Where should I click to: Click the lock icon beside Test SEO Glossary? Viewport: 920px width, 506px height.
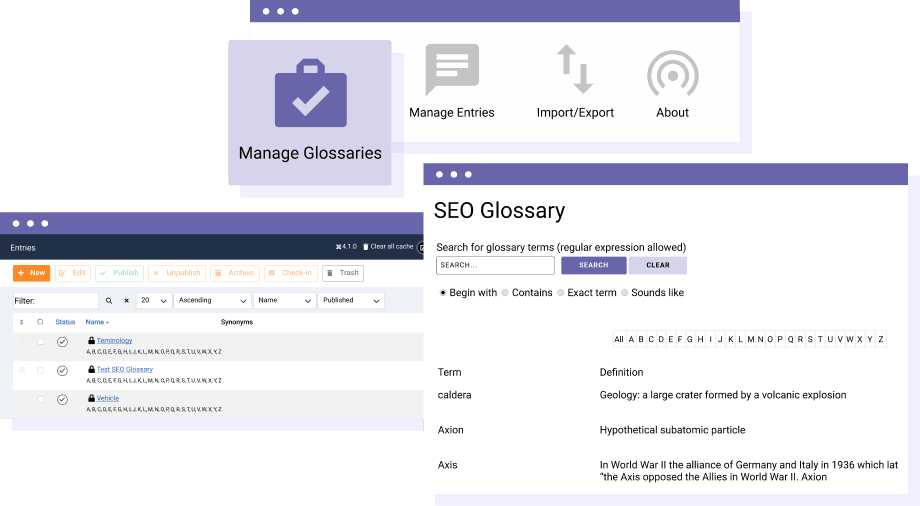coord(91,370)
